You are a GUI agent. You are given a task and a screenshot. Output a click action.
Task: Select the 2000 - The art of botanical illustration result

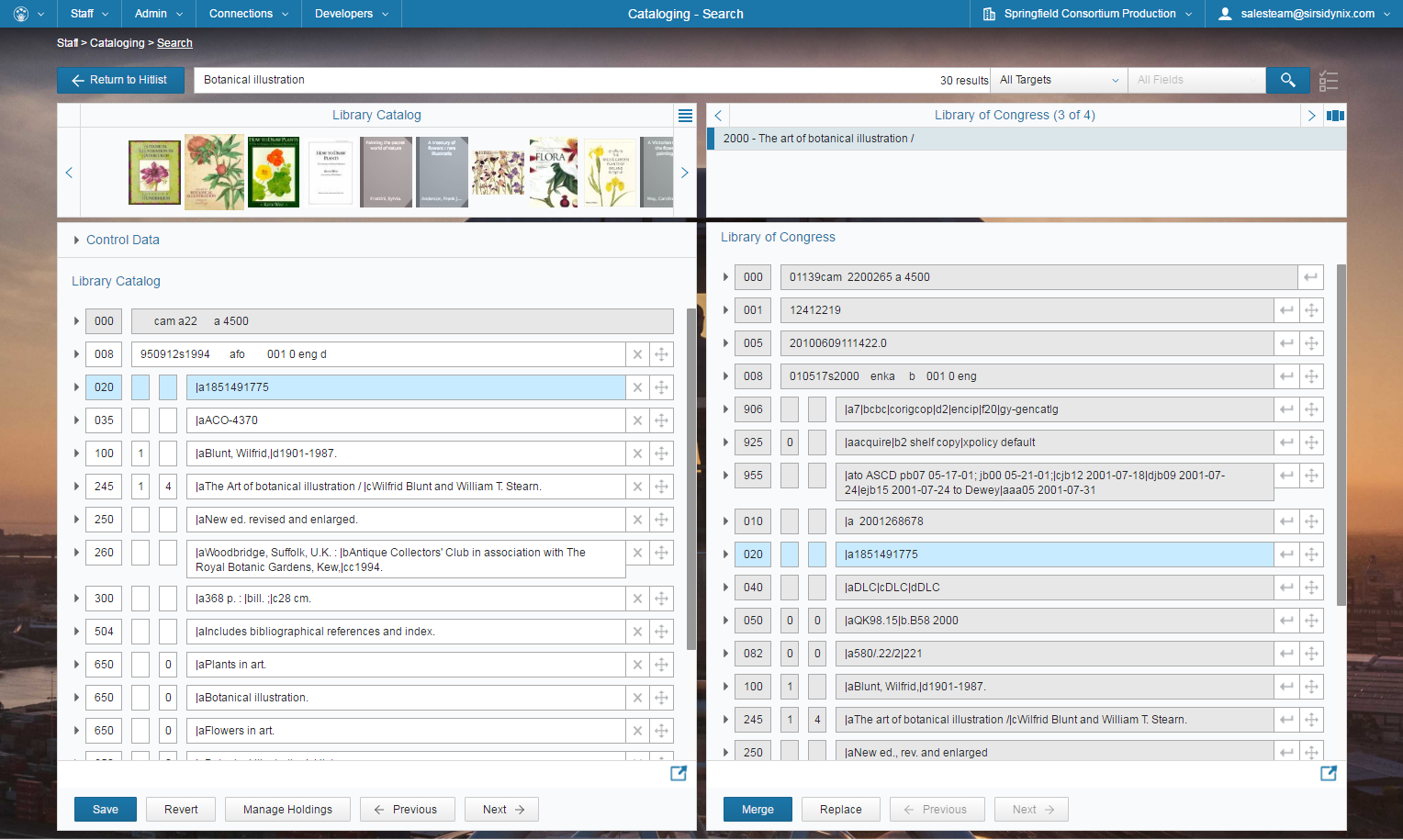tap(1027, 139)
